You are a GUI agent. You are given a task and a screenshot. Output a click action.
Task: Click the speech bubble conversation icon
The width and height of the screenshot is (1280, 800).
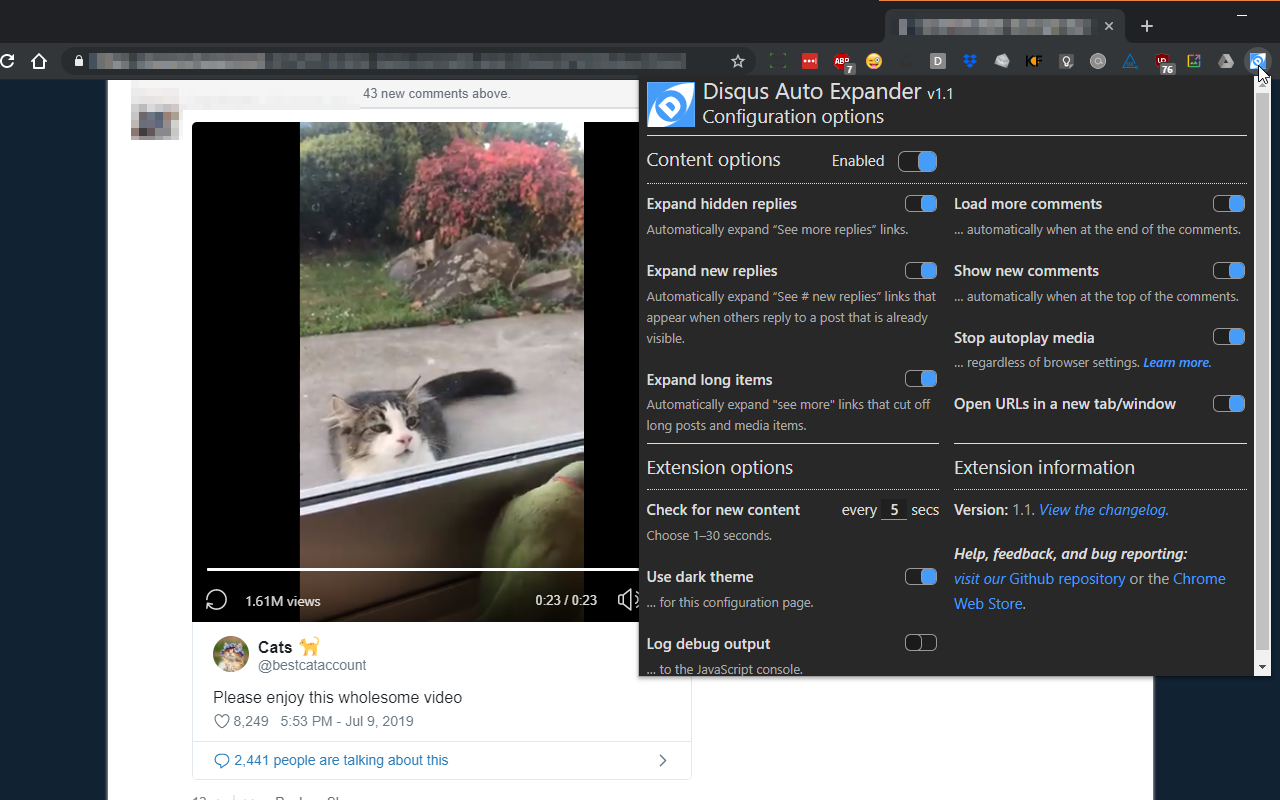pyautogui.click(x=222, y=761)
